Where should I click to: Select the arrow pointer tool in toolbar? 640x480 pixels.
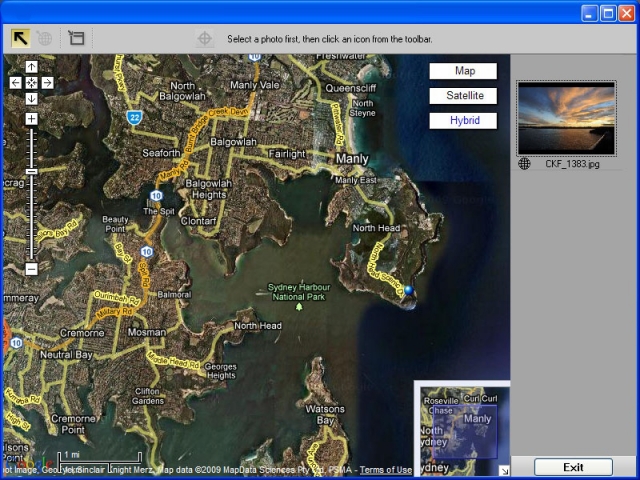(20, 39)
